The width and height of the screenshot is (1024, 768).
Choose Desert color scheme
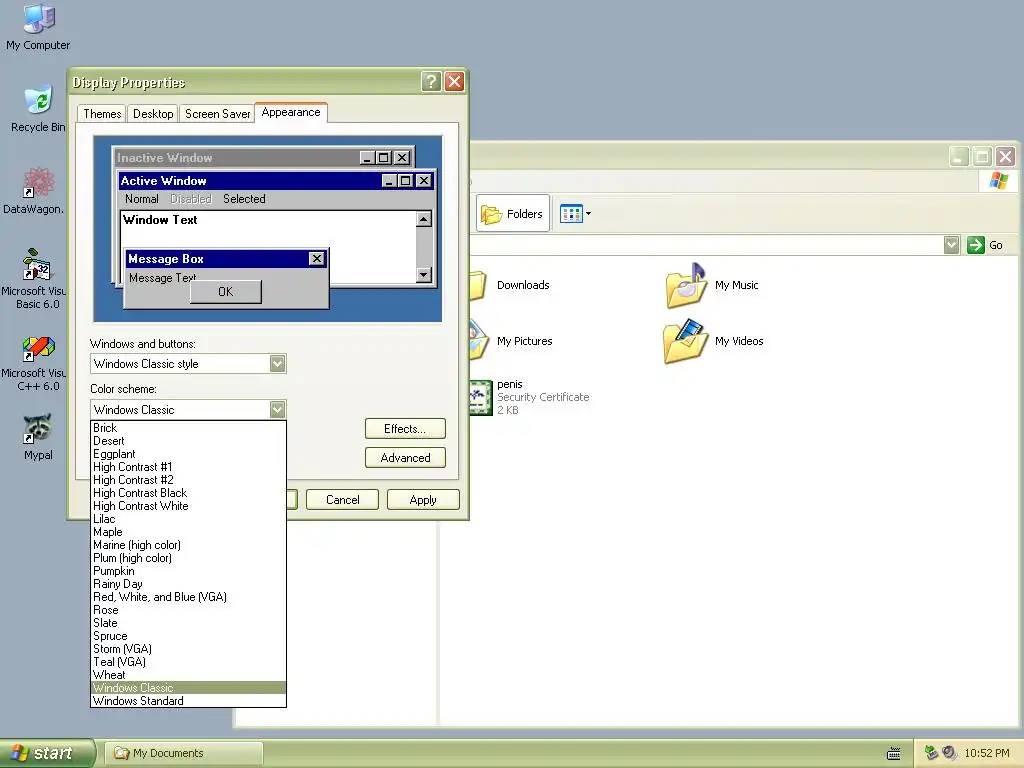[188, 441]
